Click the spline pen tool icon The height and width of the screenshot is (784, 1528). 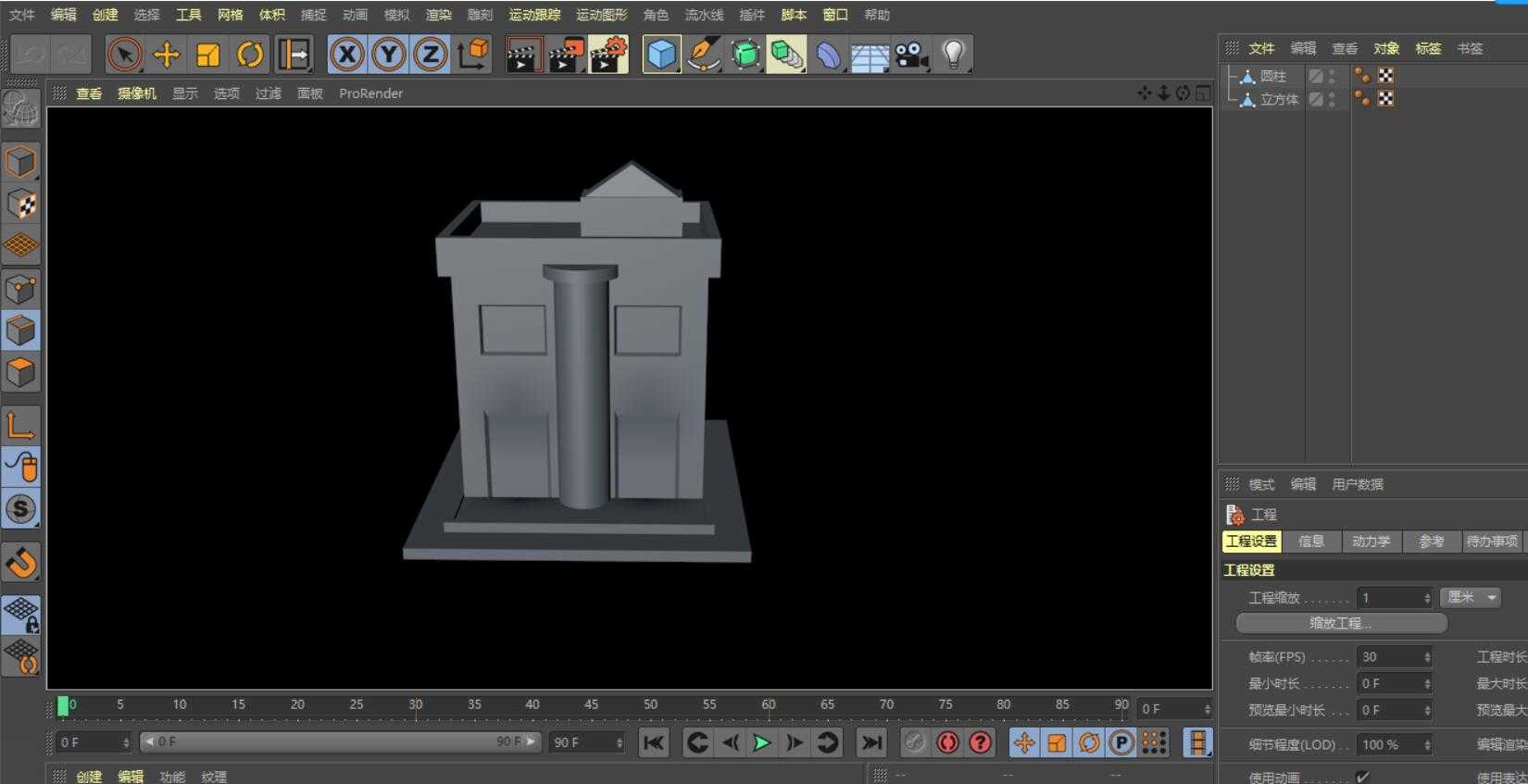point(704,55)
